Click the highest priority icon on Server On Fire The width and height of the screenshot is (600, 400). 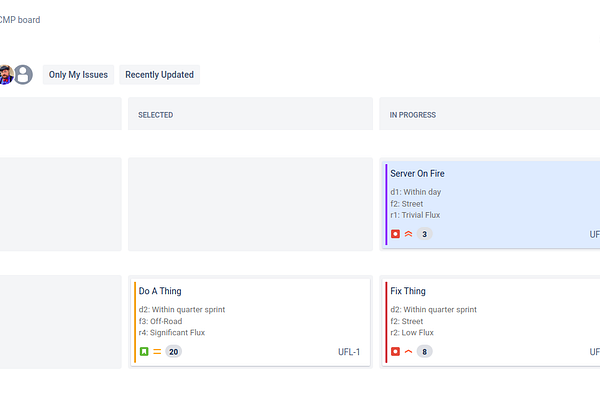(x=408, y=234)
